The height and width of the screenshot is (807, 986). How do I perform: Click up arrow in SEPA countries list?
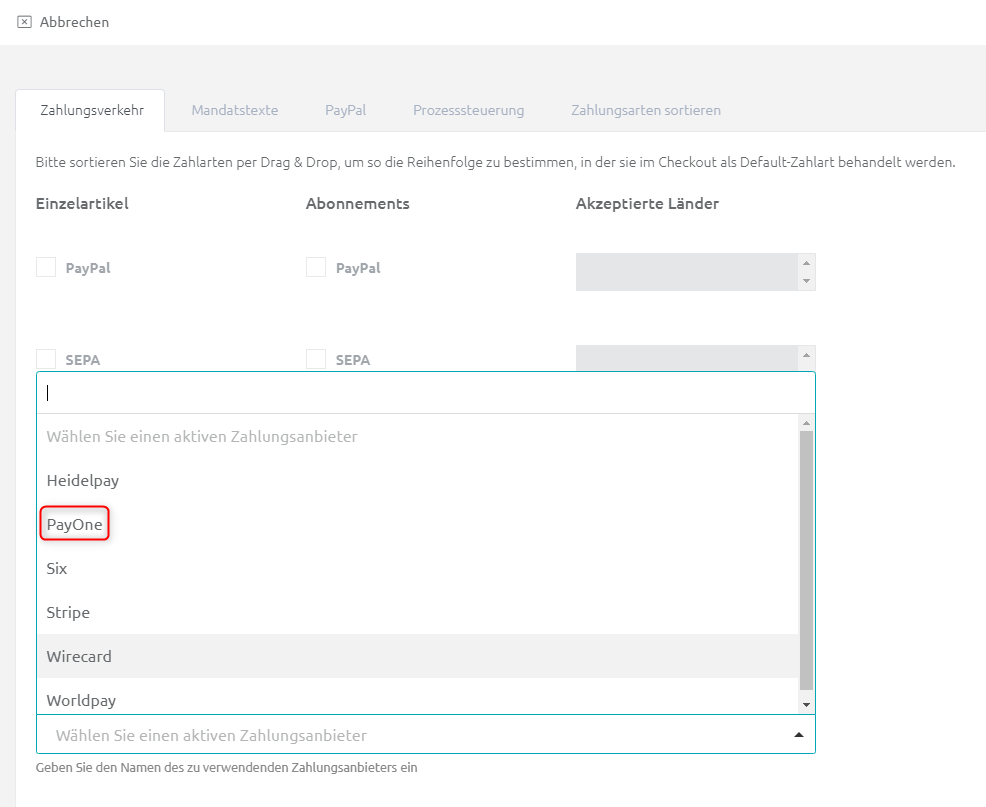click(x=806, y=355)
